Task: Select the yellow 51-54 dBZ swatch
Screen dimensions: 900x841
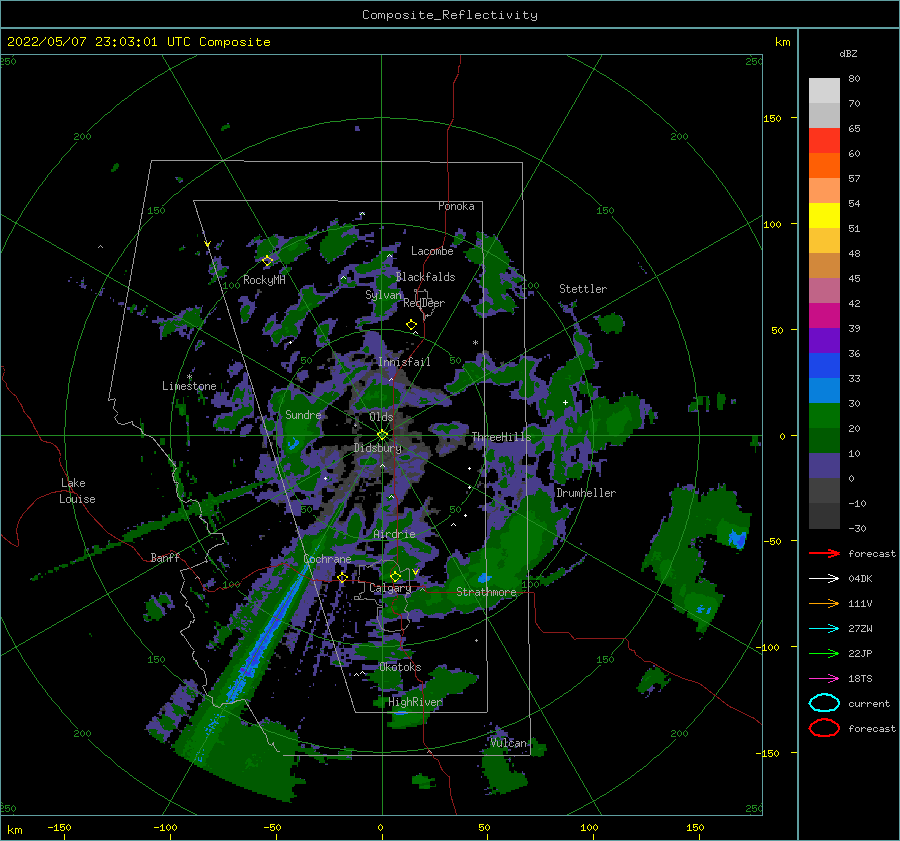Action: coord(824,215)
